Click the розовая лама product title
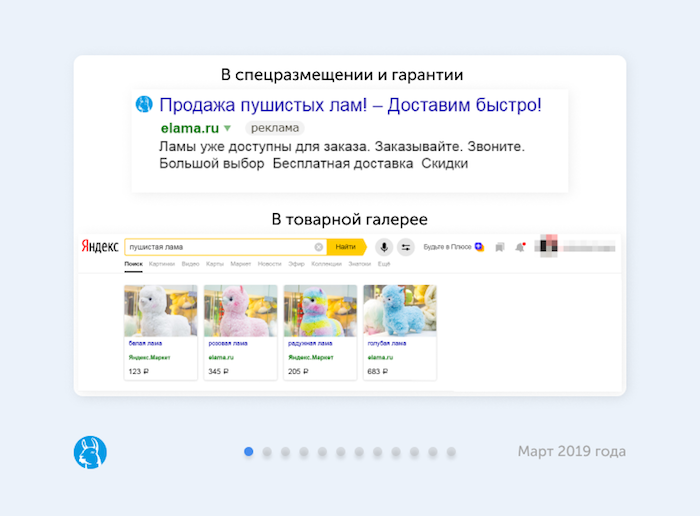The image size is (700, 516). 228,343
